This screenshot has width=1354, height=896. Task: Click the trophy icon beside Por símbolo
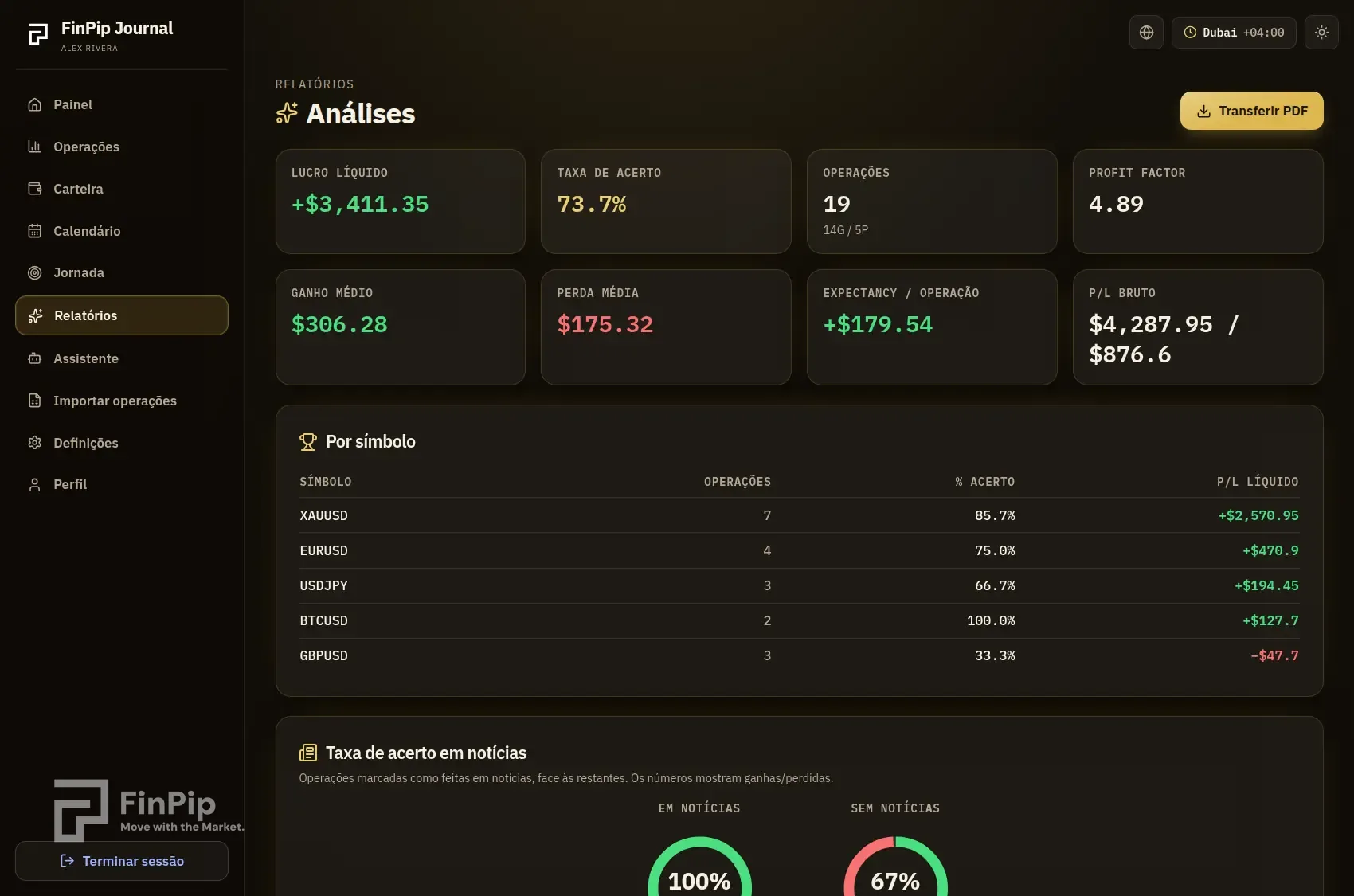[308, 442]
